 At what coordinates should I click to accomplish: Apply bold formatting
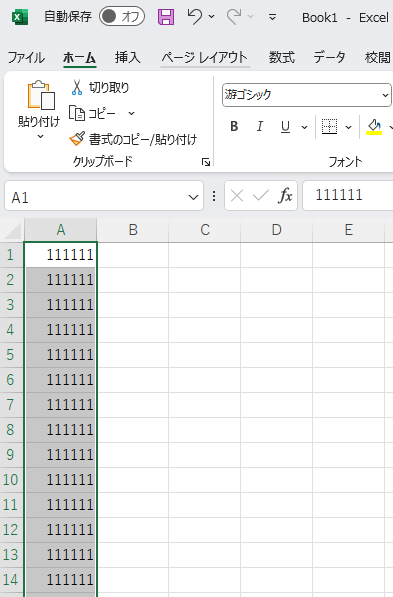pyautogui.click(x=234, y=126)
